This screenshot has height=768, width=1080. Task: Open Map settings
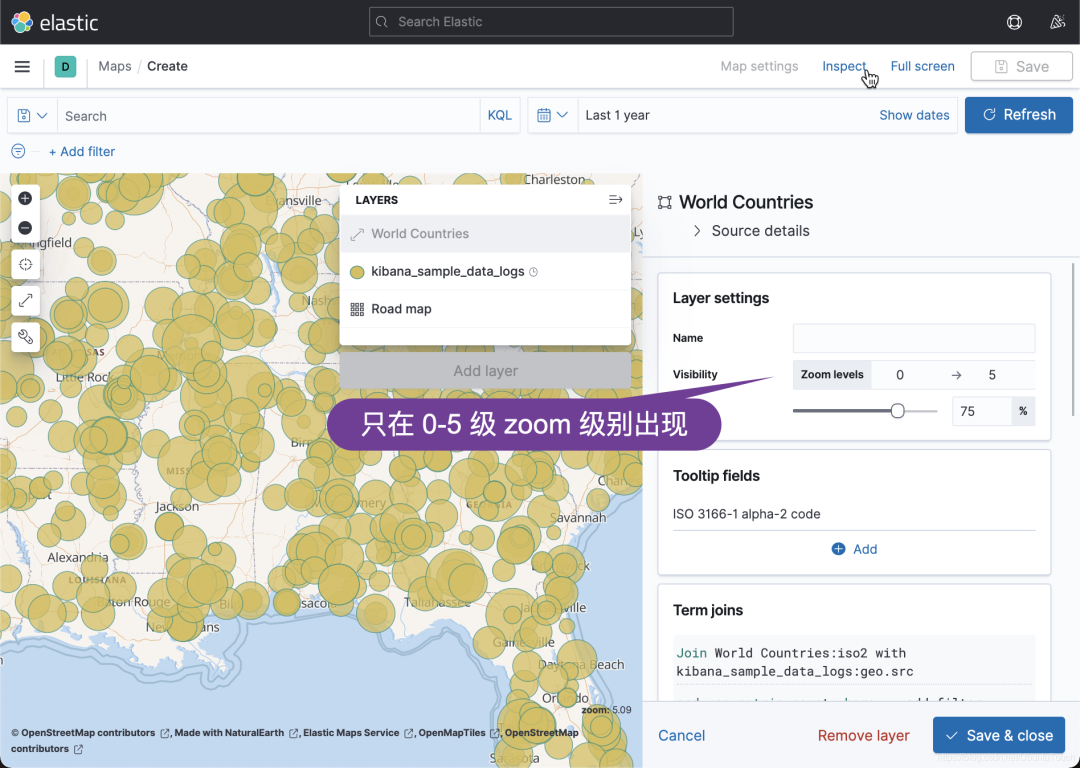pyautogui.click(x=759, y=66)
